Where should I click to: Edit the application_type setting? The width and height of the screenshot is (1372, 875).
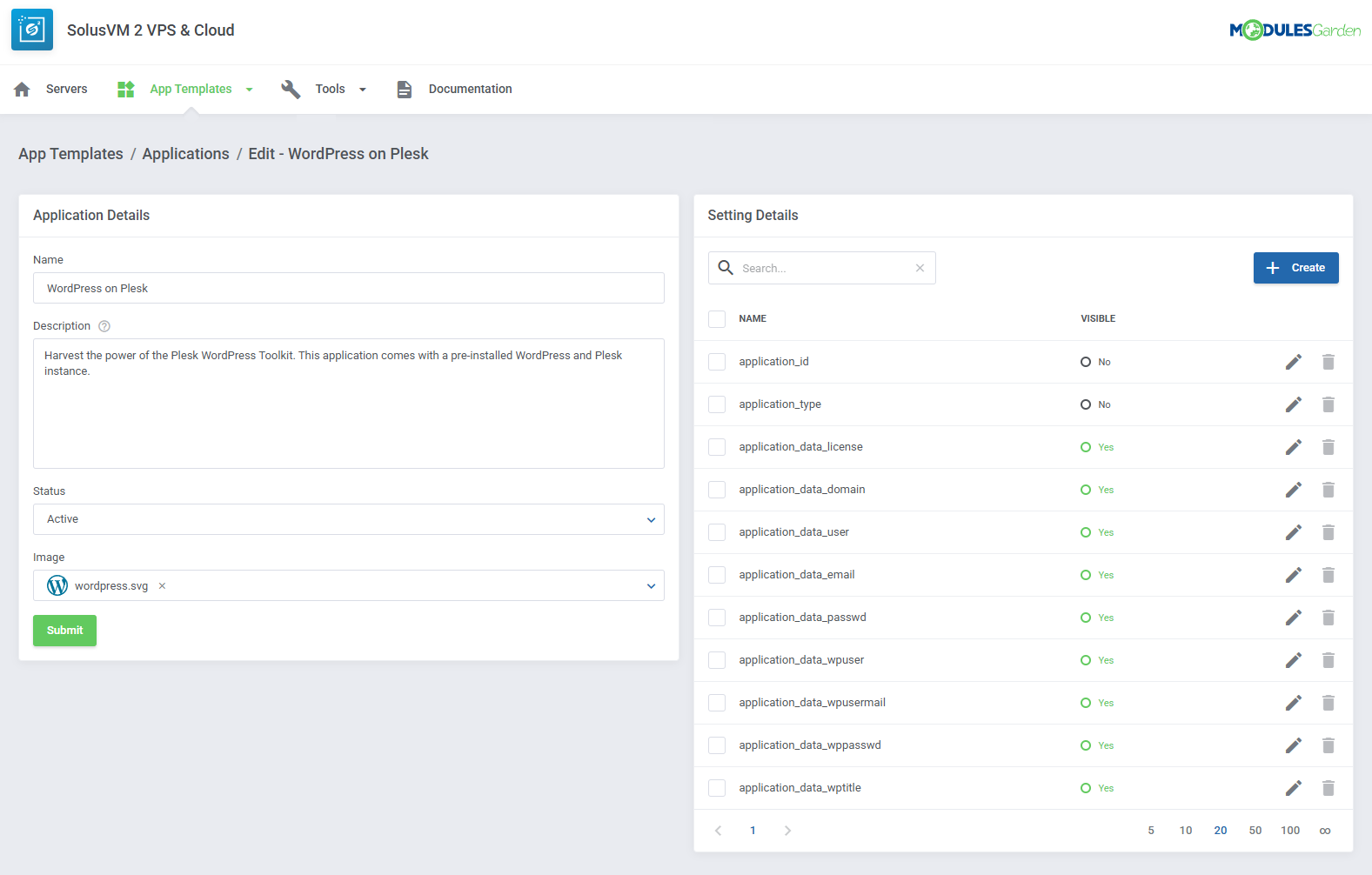click(1294, 404)
